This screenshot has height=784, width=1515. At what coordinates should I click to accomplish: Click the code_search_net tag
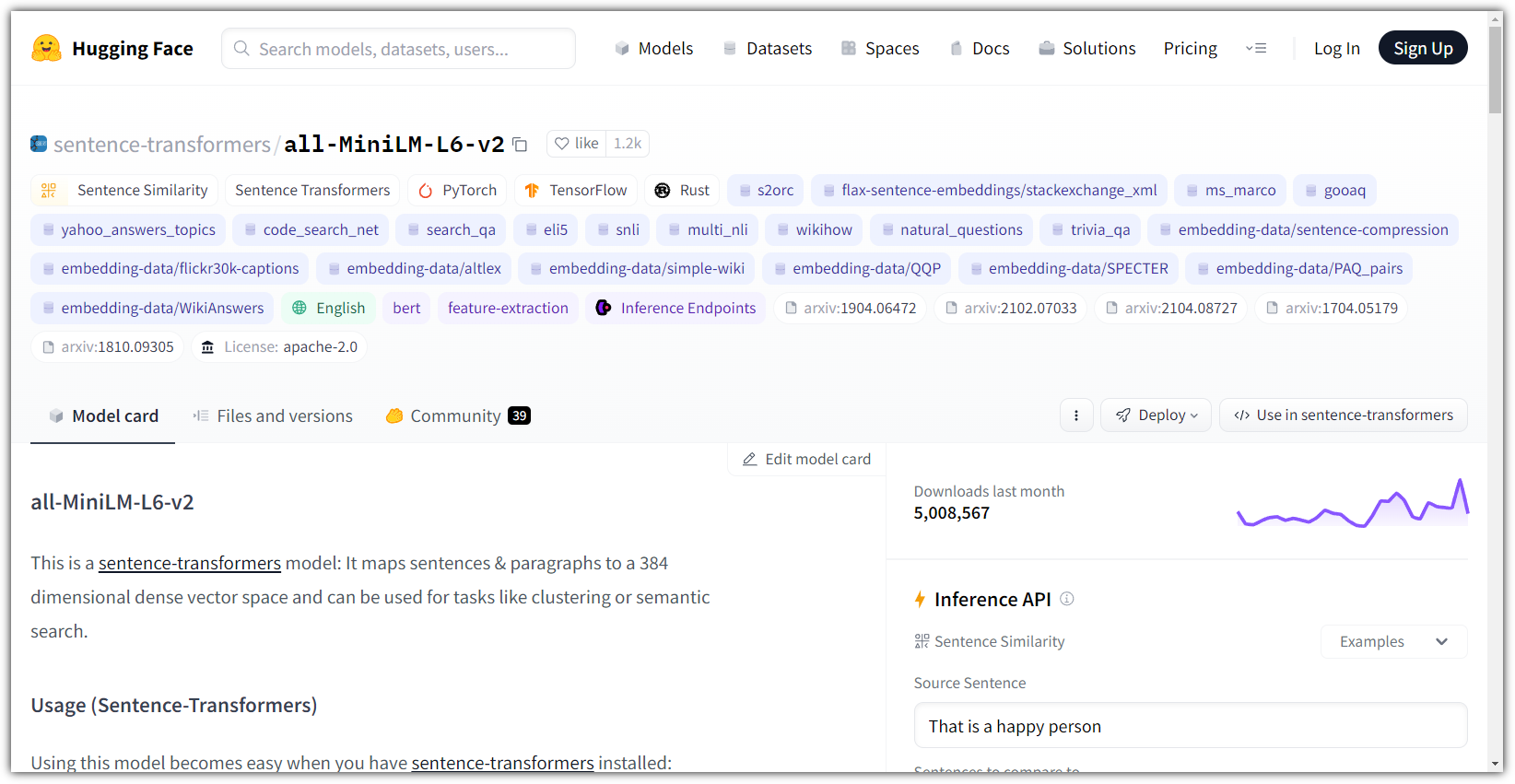point(311,229)
